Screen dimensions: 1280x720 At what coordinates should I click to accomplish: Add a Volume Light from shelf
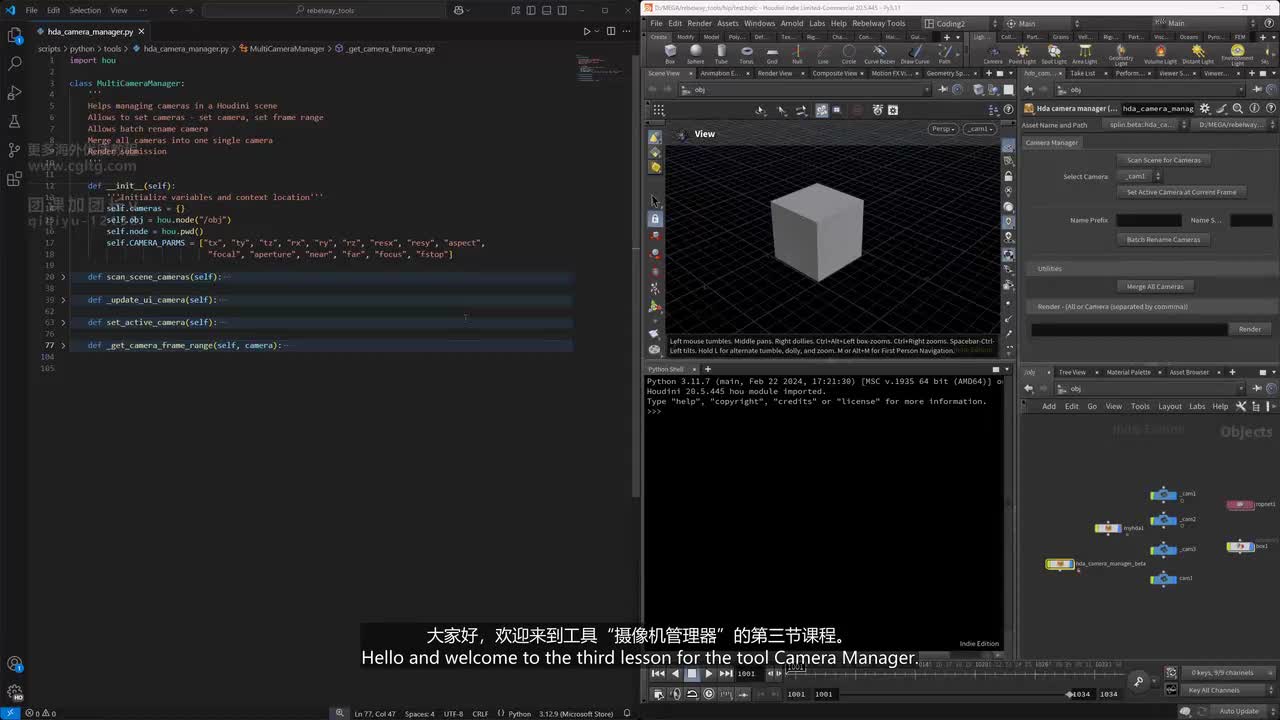(1160, 54)
